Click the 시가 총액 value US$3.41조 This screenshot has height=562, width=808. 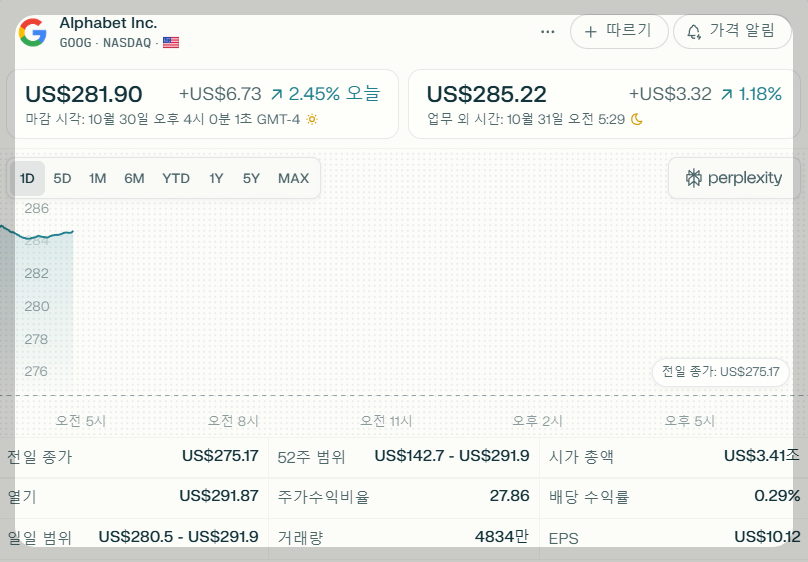(x=762, y=456)
